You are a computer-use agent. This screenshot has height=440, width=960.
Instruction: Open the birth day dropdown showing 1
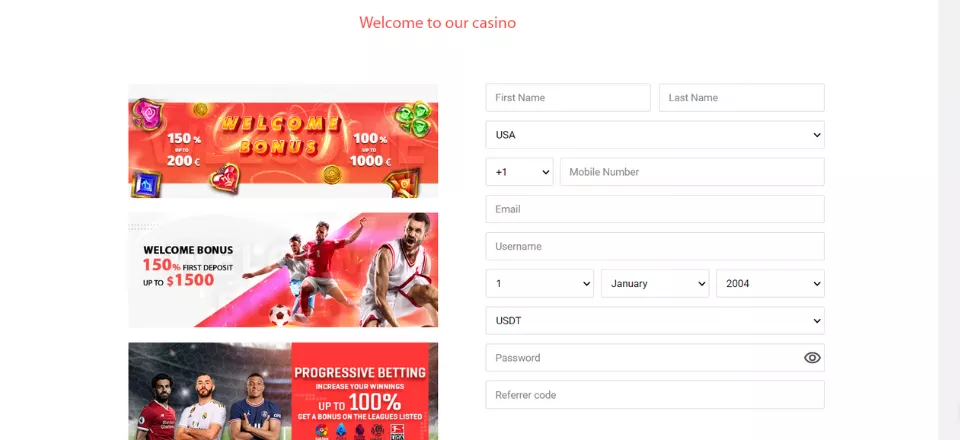click(539, 284)
